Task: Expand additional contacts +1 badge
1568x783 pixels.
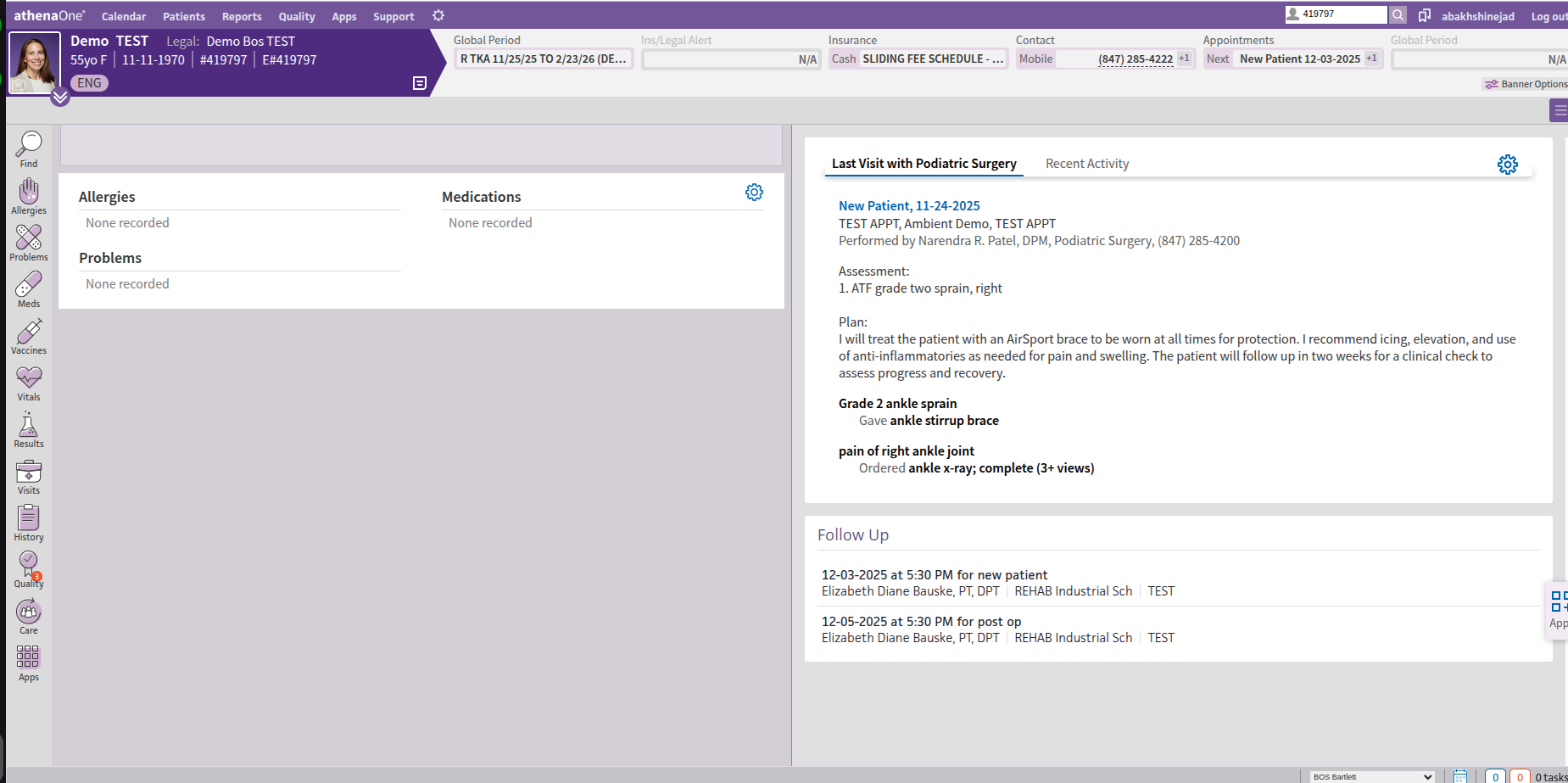Action: tap(1184, 59)
